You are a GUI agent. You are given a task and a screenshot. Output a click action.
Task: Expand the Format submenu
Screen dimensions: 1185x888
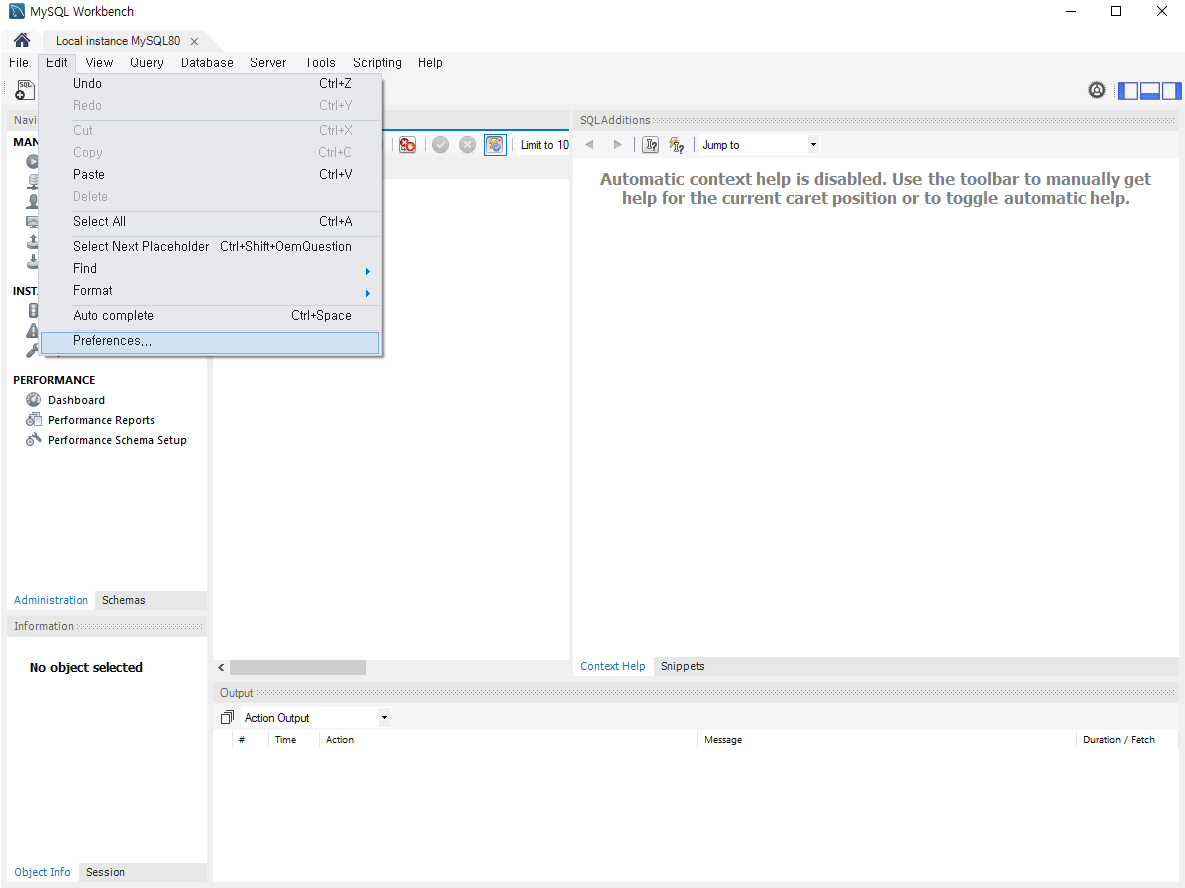210,291
